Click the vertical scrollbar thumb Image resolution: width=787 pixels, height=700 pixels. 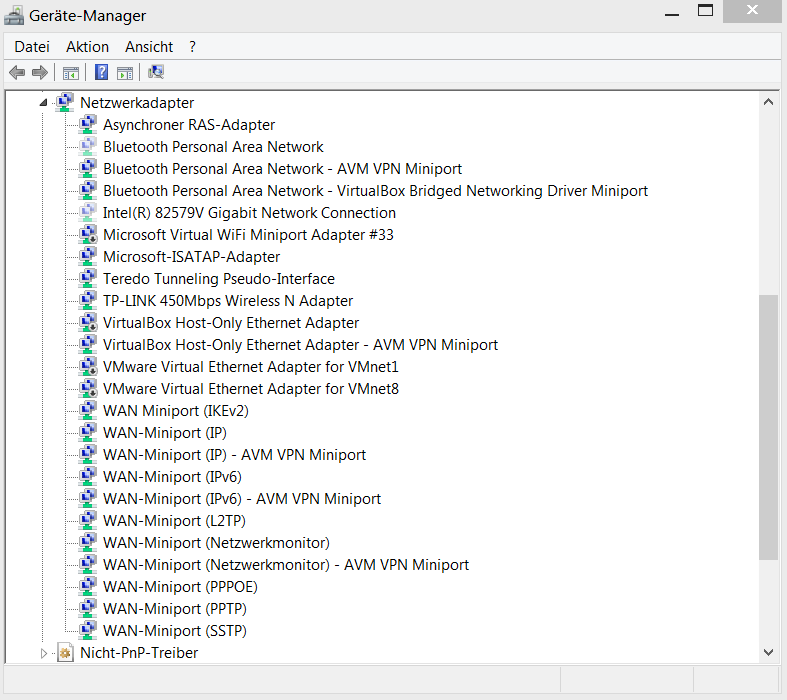[x=768, y=427]
